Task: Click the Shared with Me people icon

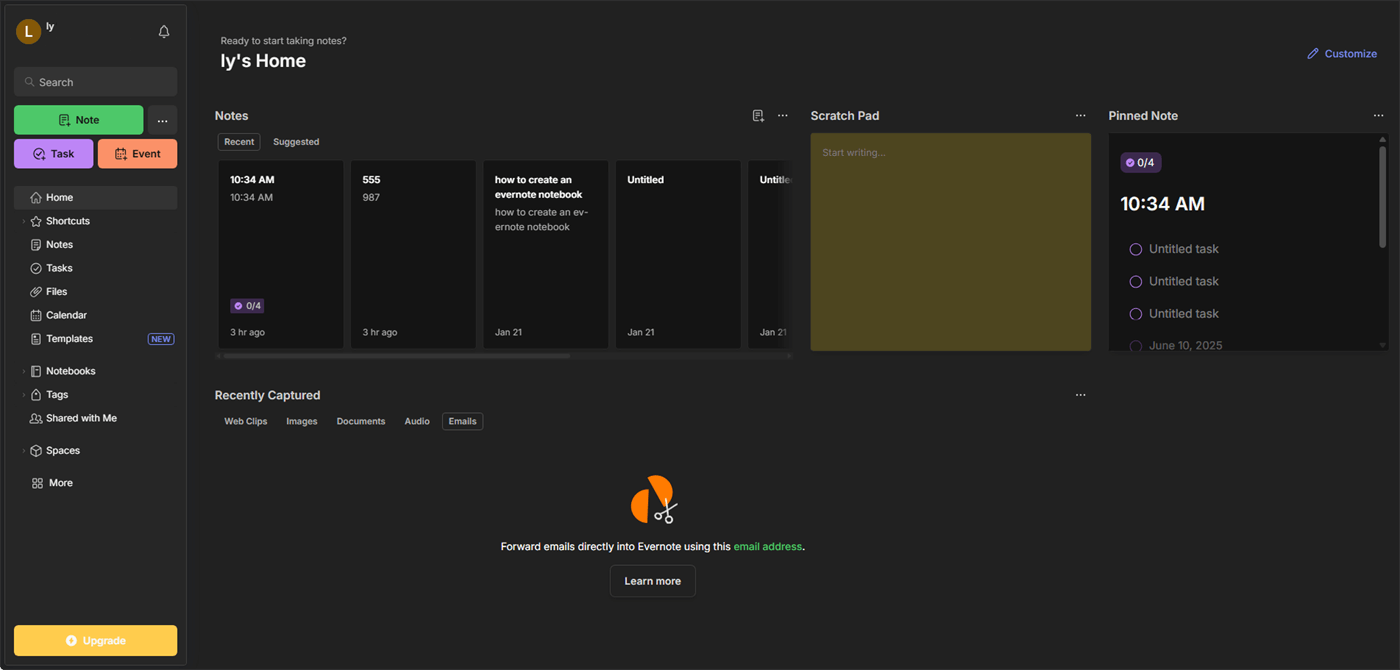Action: 36,419
